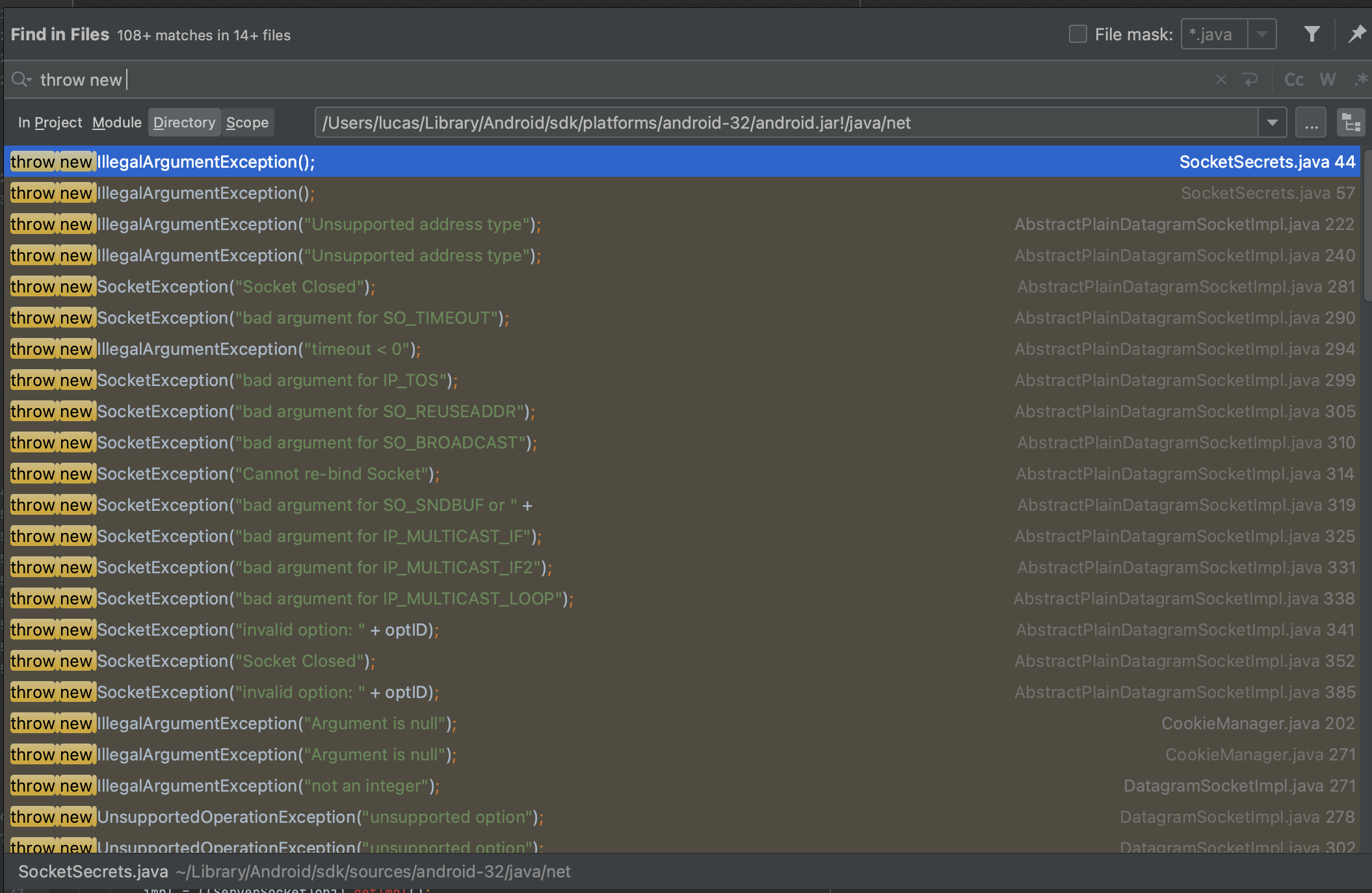Screen dimensions: 1372x893
Task: Clear the search text with X icon
Action: [x=1220, y=80]
